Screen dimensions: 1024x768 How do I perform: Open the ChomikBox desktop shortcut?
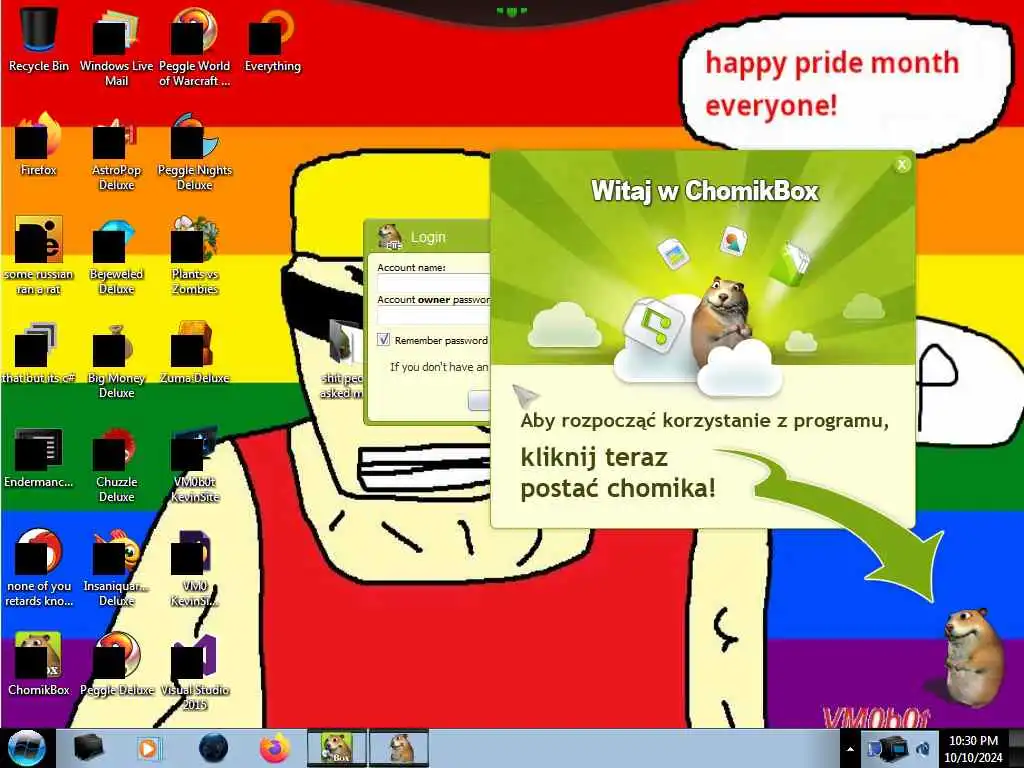(39, 663)
